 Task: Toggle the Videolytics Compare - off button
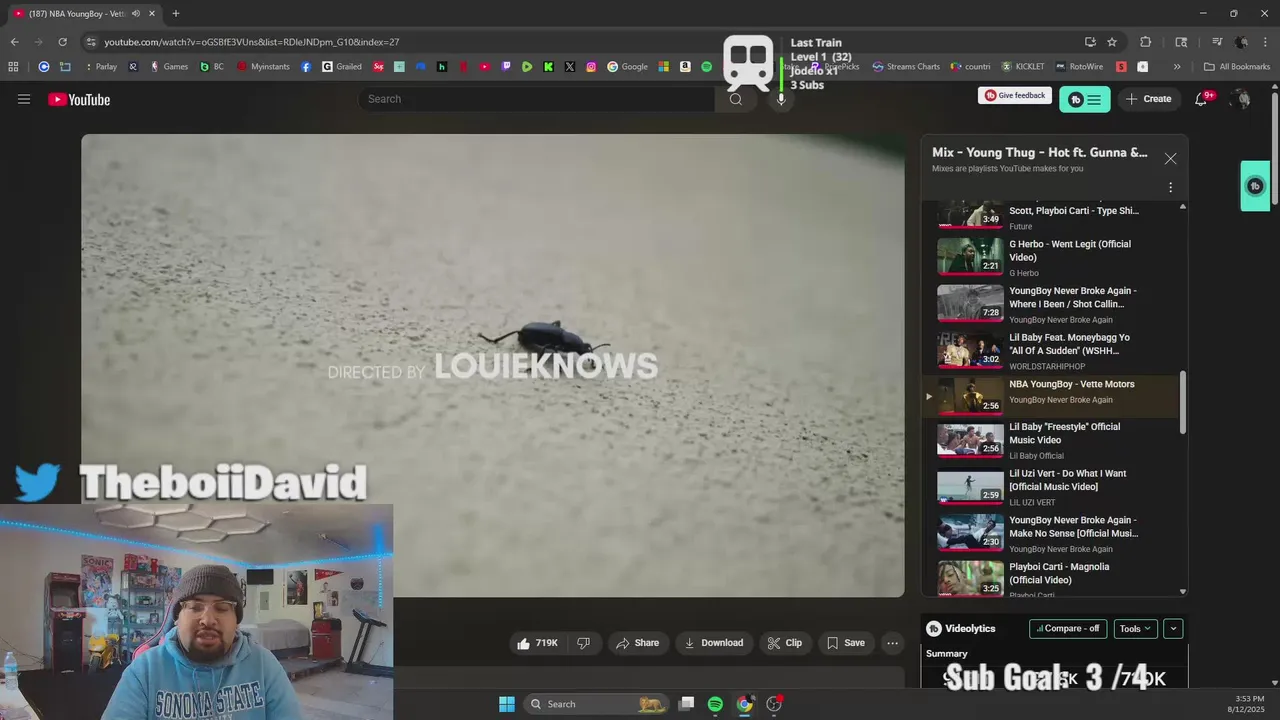pyautogui.click(x=1068, y=629)
